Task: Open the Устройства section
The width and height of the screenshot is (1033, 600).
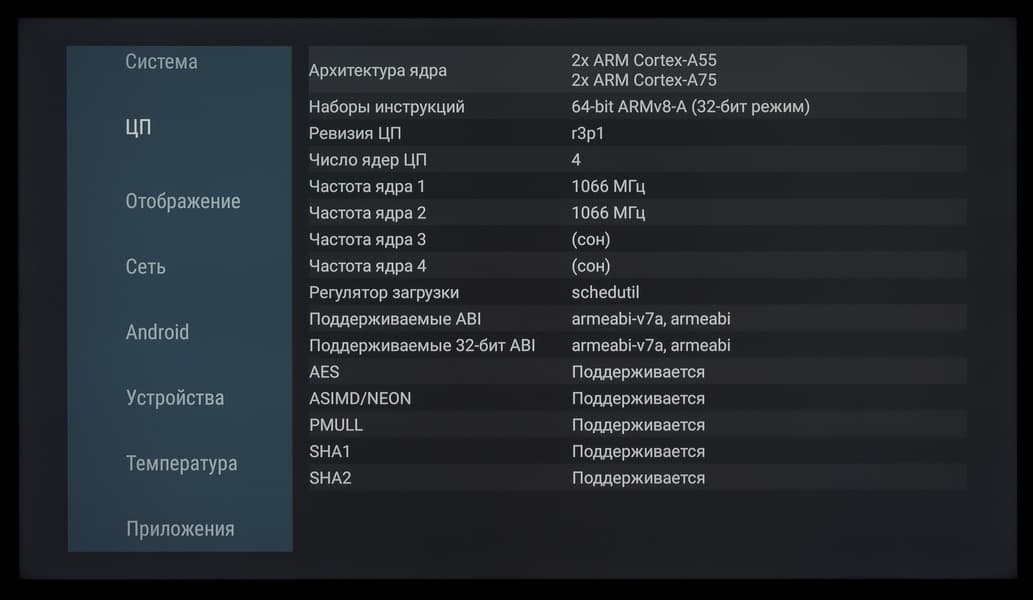Action: [175, 398]
